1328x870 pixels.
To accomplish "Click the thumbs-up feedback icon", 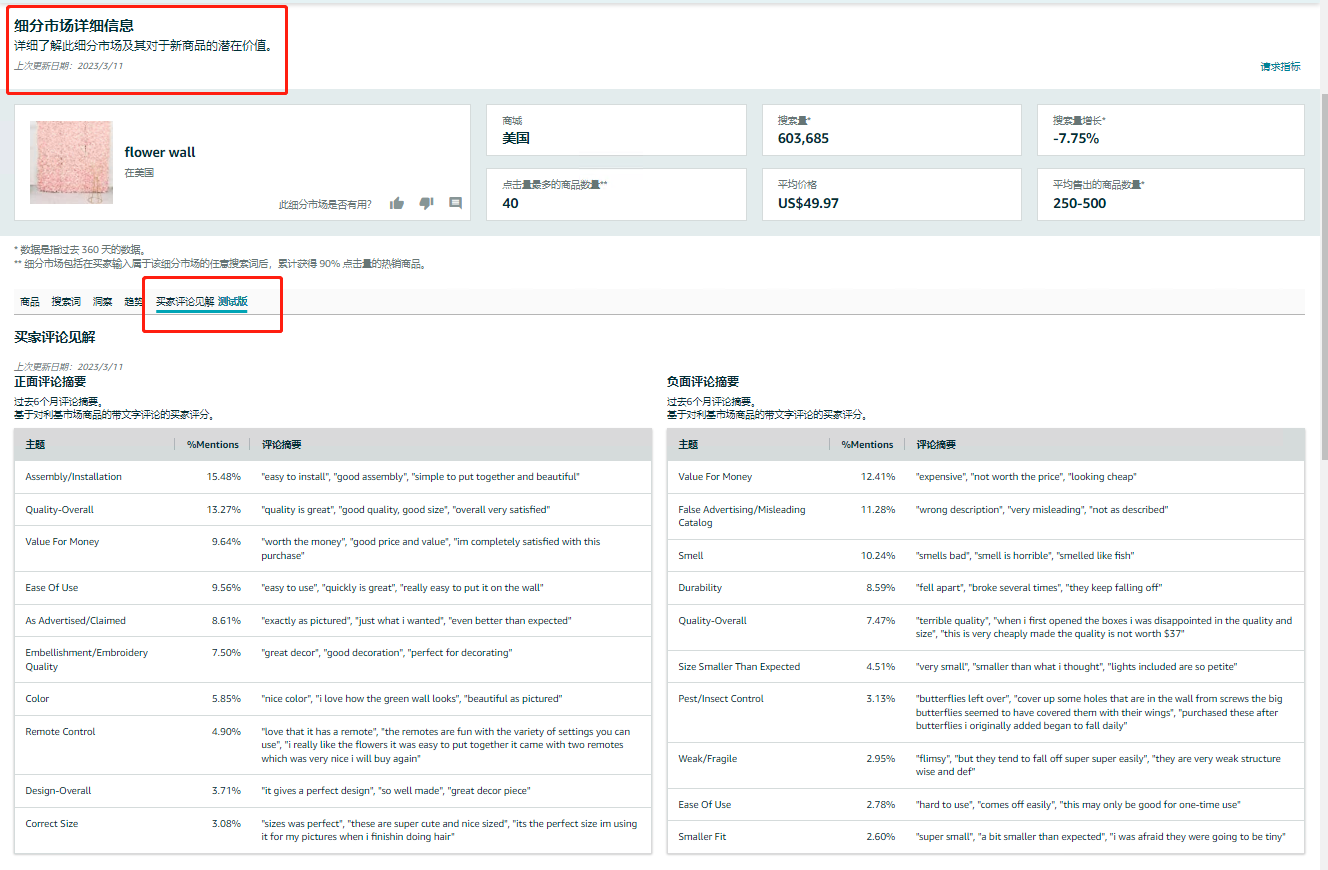I will [x=397, y=203].
